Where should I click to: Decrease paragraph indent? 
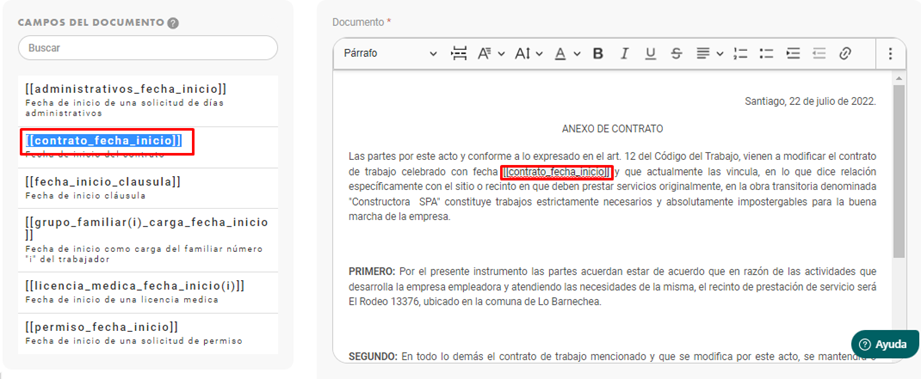pyautogui.click(x=819, y=54)
